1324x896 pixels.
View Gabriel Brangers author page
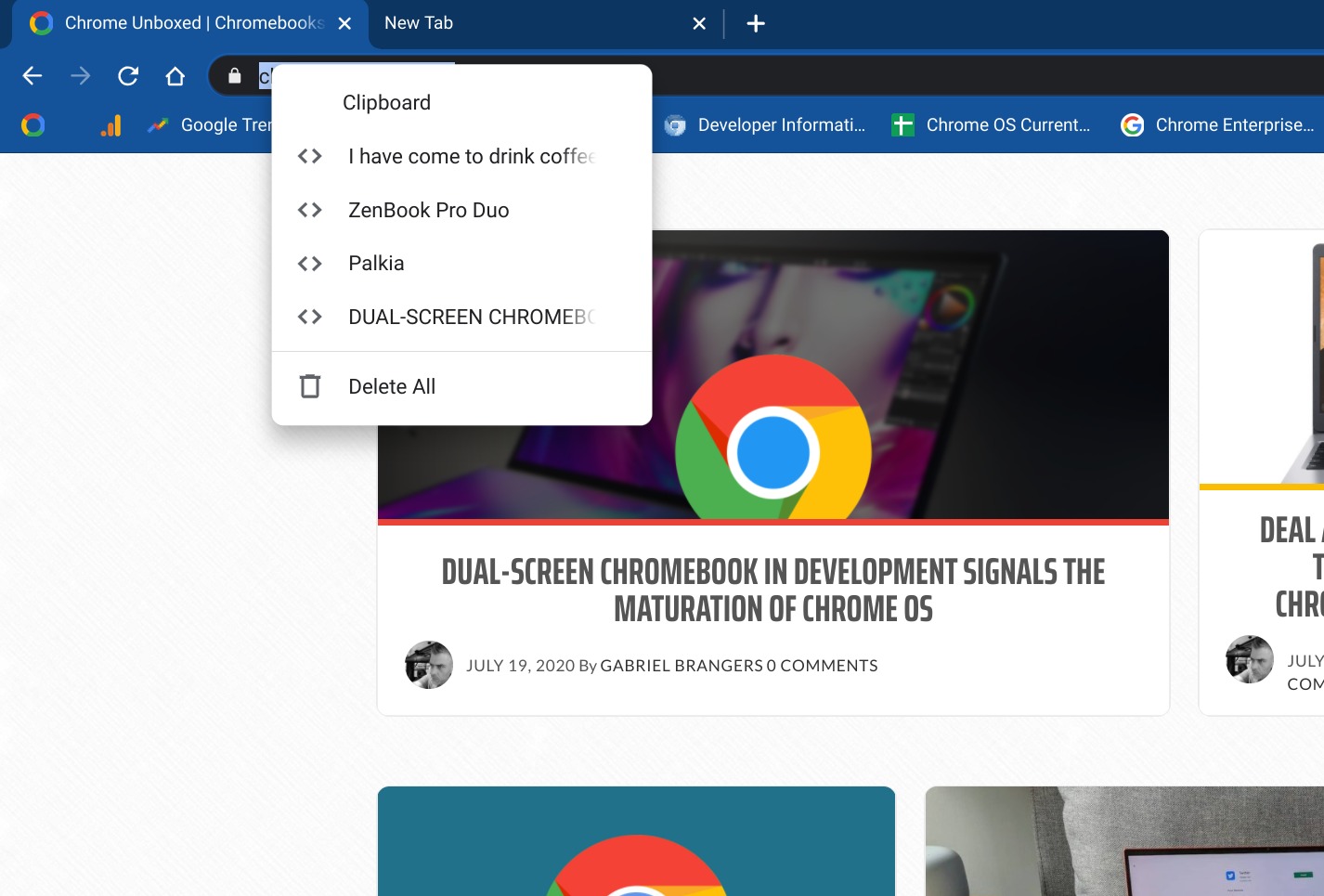coord(681,665)
